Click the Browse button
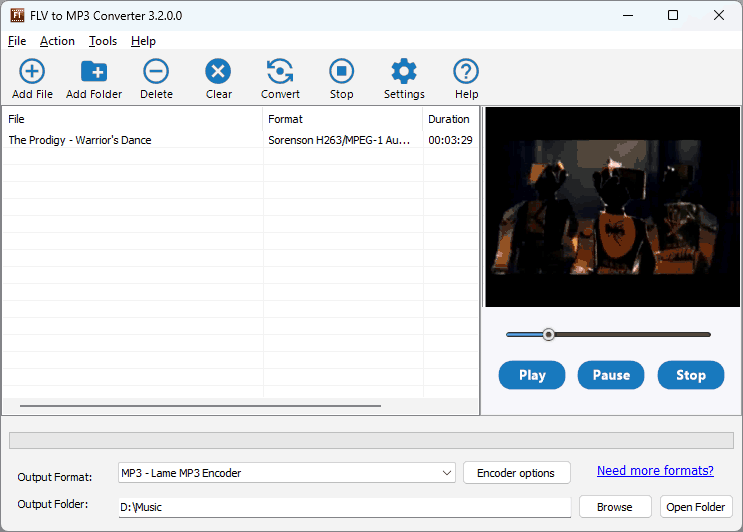This screenshot has width=743, height=532. point(615,507)
